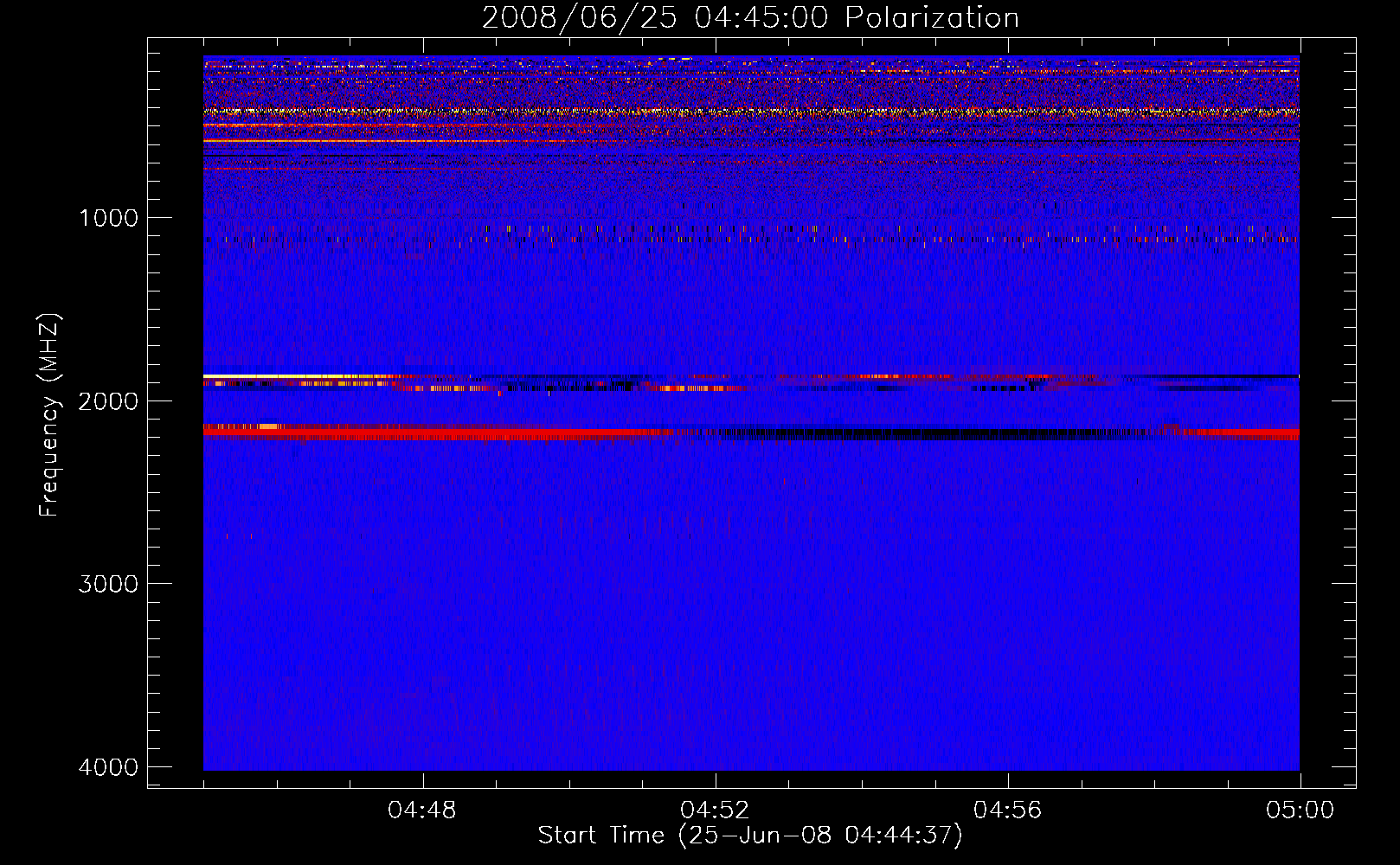Viewport: 1400px width, 865px height.
Task: Click the 4000 frequency tick label
Action: pos(108,767)
